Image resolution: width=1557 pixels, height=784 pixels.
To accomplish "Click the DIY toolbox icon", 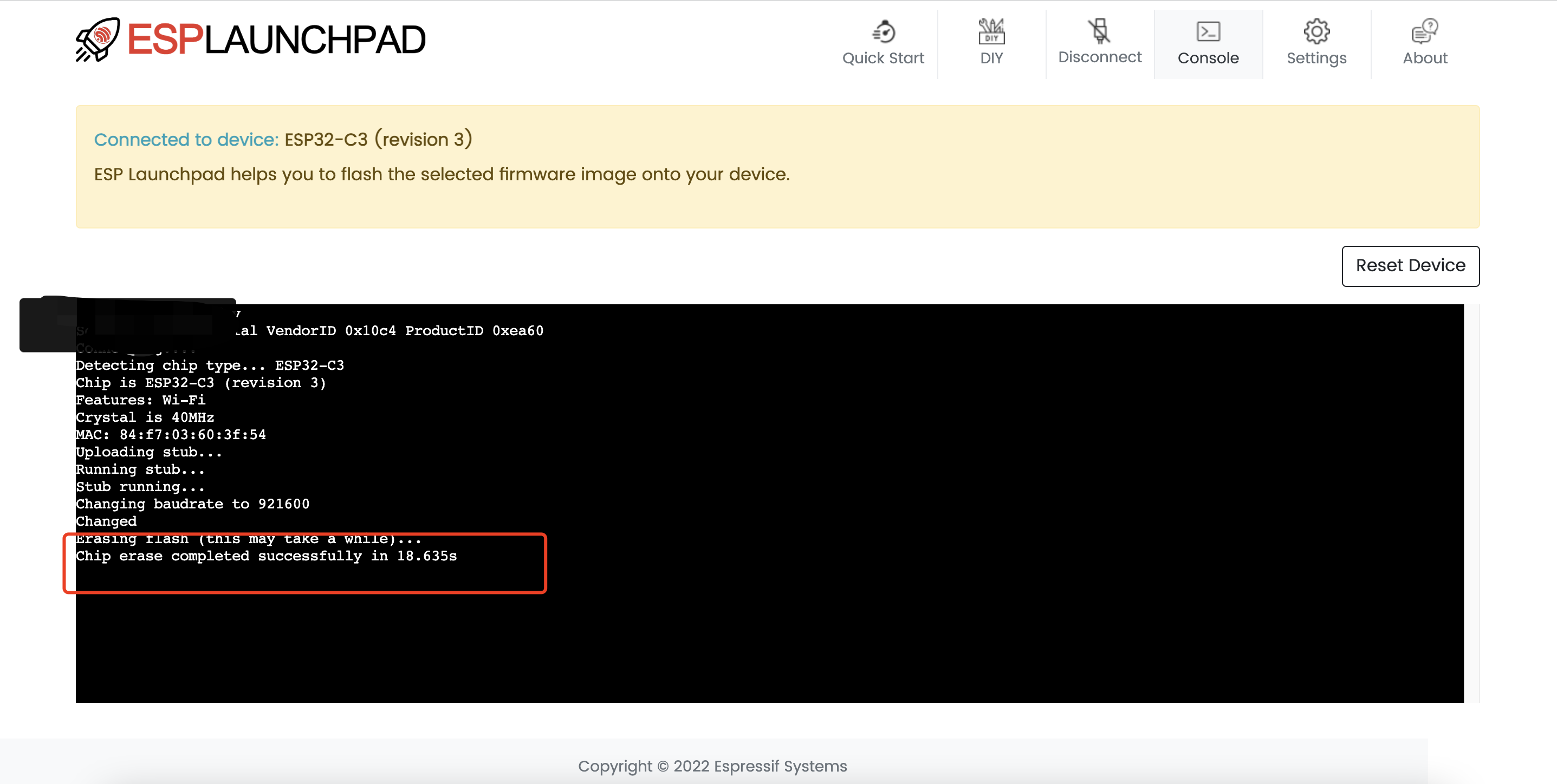I will pos(991,31).
